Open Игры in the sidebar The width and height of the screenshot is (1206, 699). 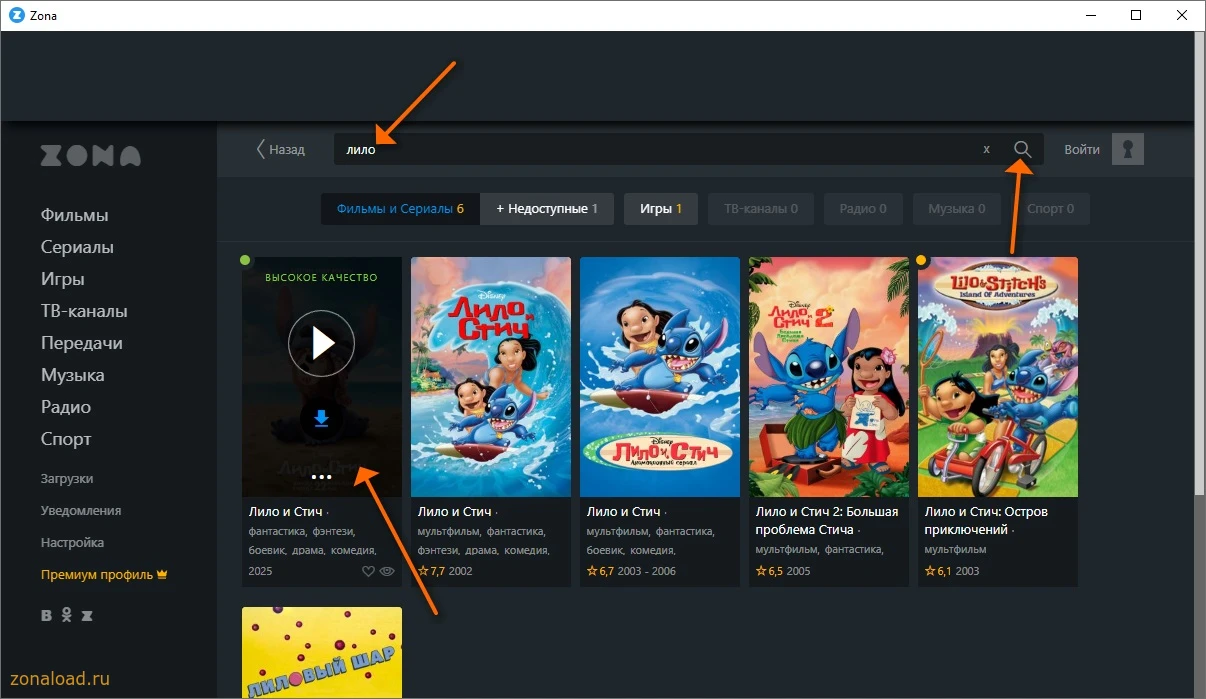(63, 279)
